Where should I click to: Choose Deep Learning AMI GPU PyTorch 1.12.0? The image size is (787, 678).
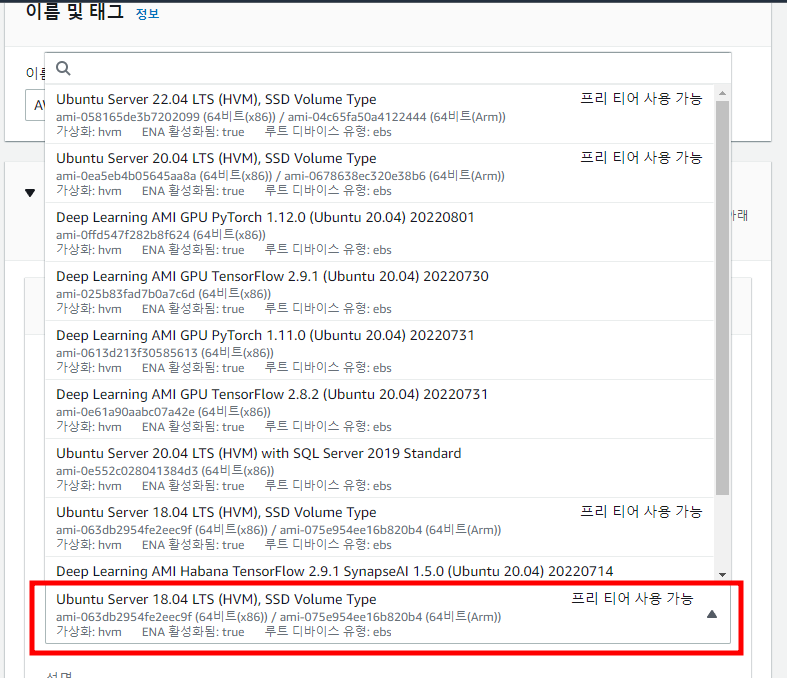[x=379, y=232]
